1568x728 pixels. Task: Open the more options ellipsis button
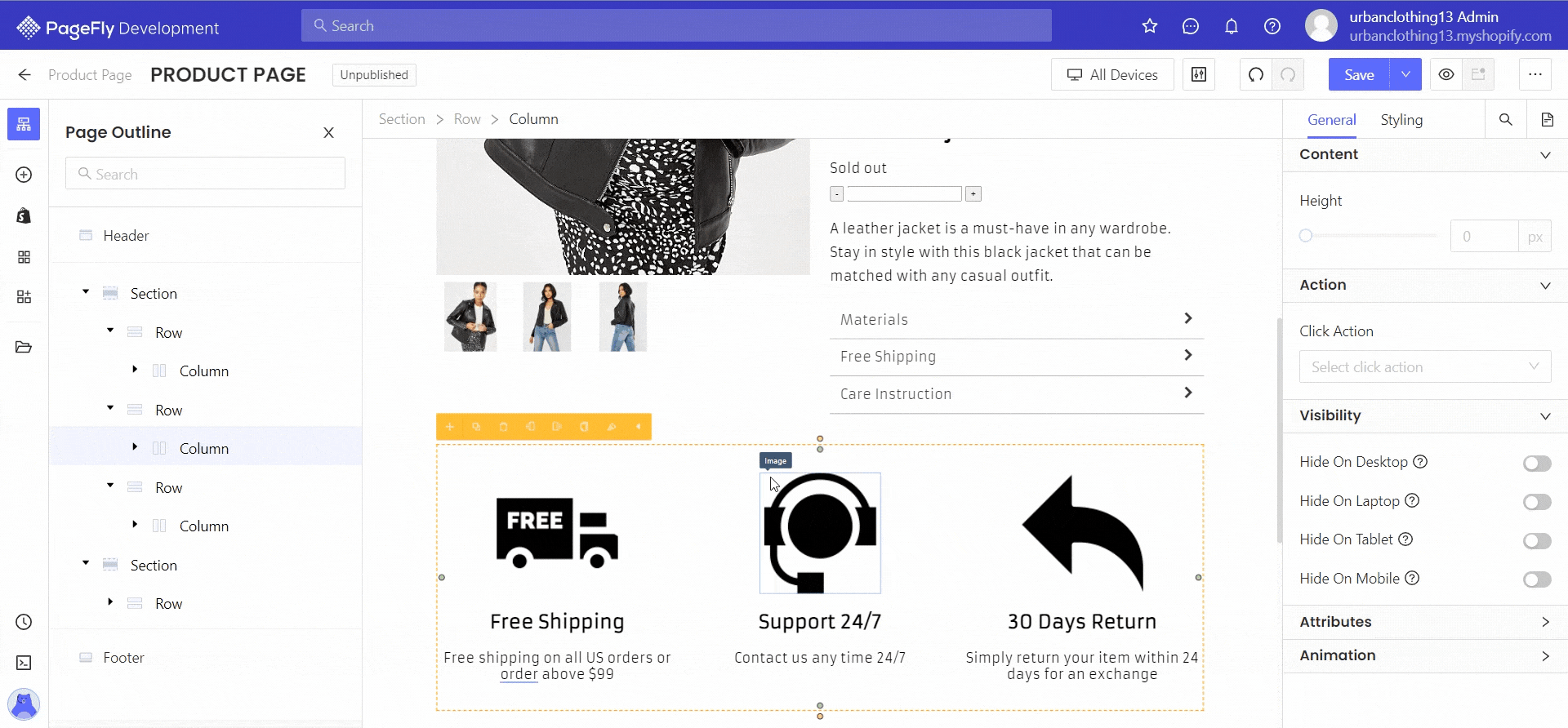[x=1535, y=74]
